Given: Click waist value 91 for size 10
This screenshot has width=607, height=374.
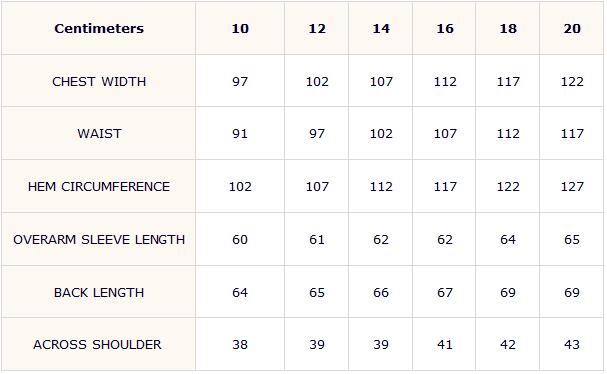Looking at the screenshot, I should [x=240, y=134].
